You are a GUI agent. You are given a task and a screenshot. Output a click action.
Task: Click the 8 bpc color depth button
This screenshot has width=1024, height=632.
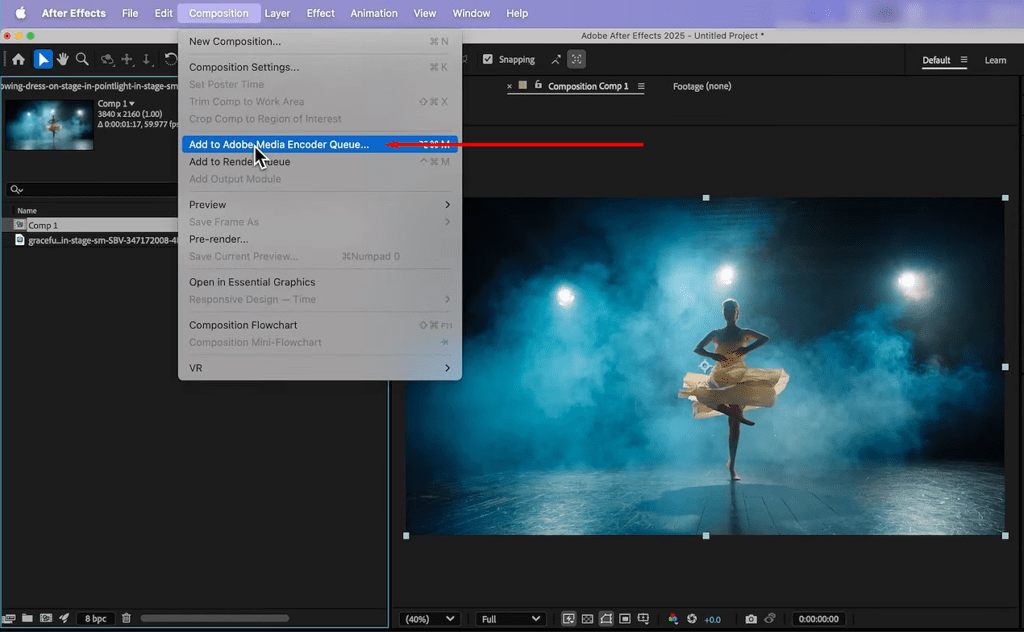click(95, 618)
